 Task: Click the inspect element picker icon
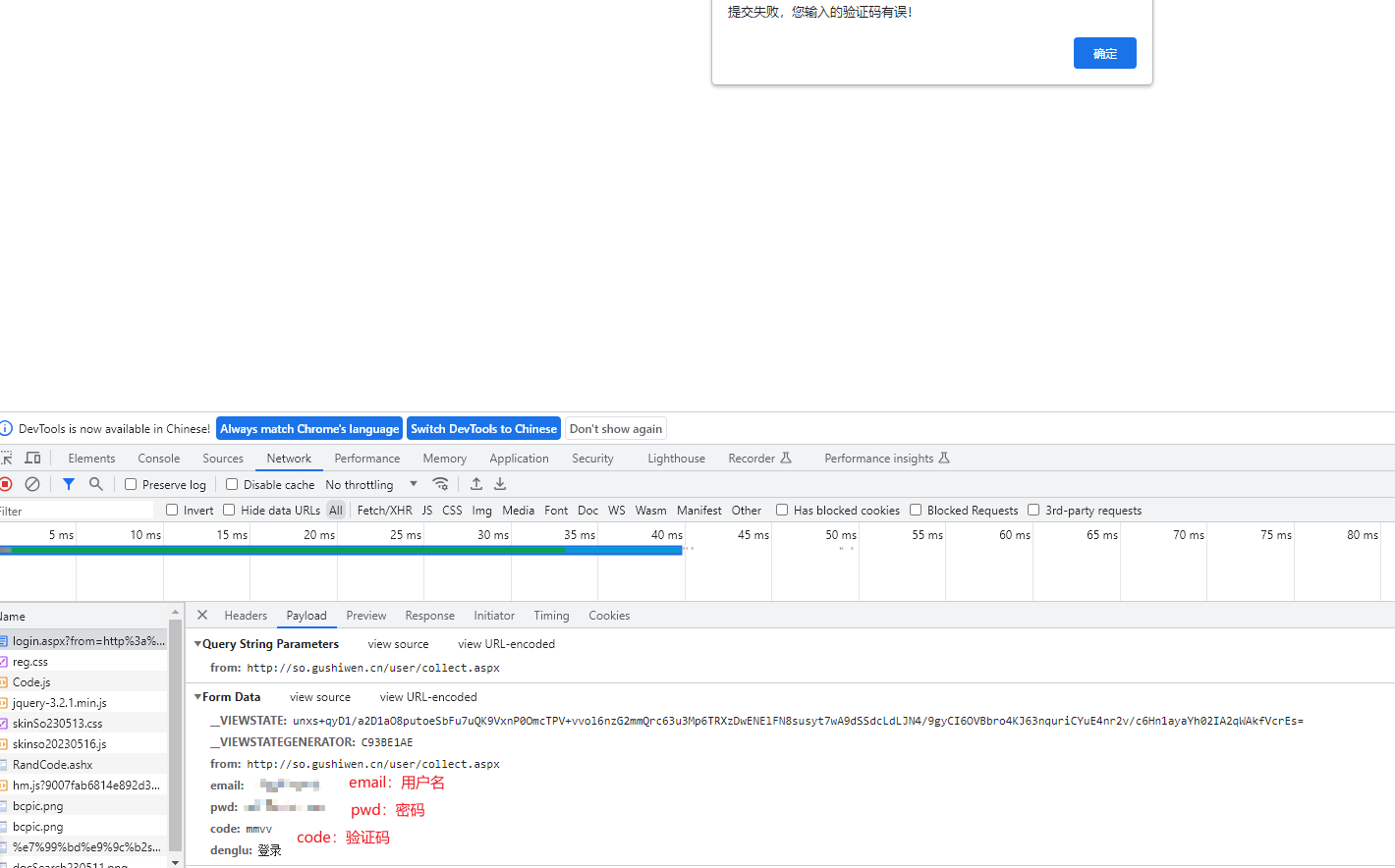tap(6, 459)
